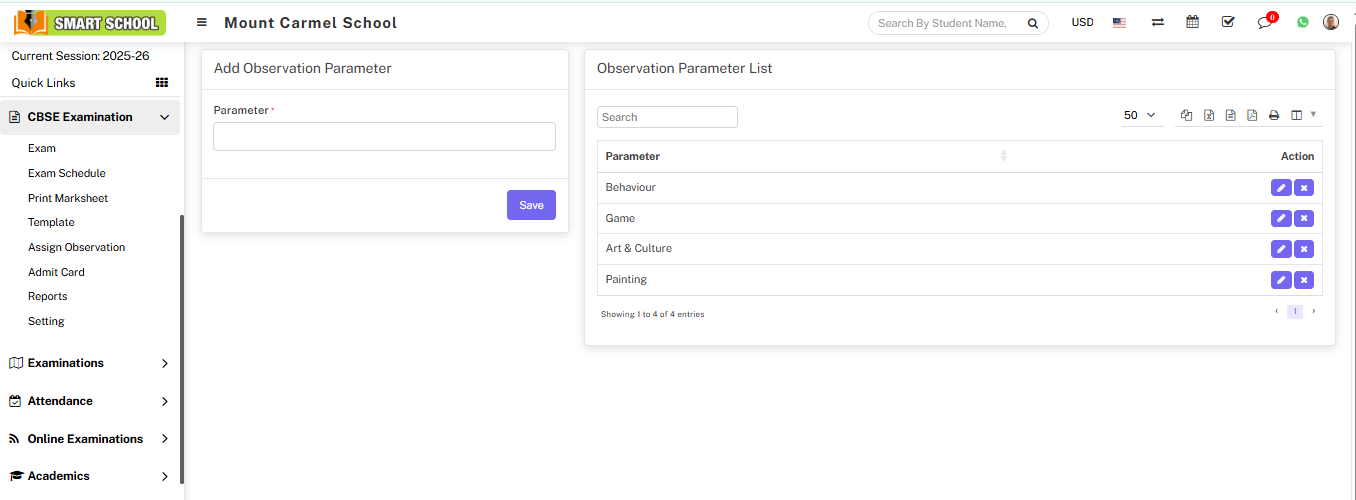This screenshot has height=500, width=1356.
Task: Export the list to Excel
Action: tap(1209, 115)
